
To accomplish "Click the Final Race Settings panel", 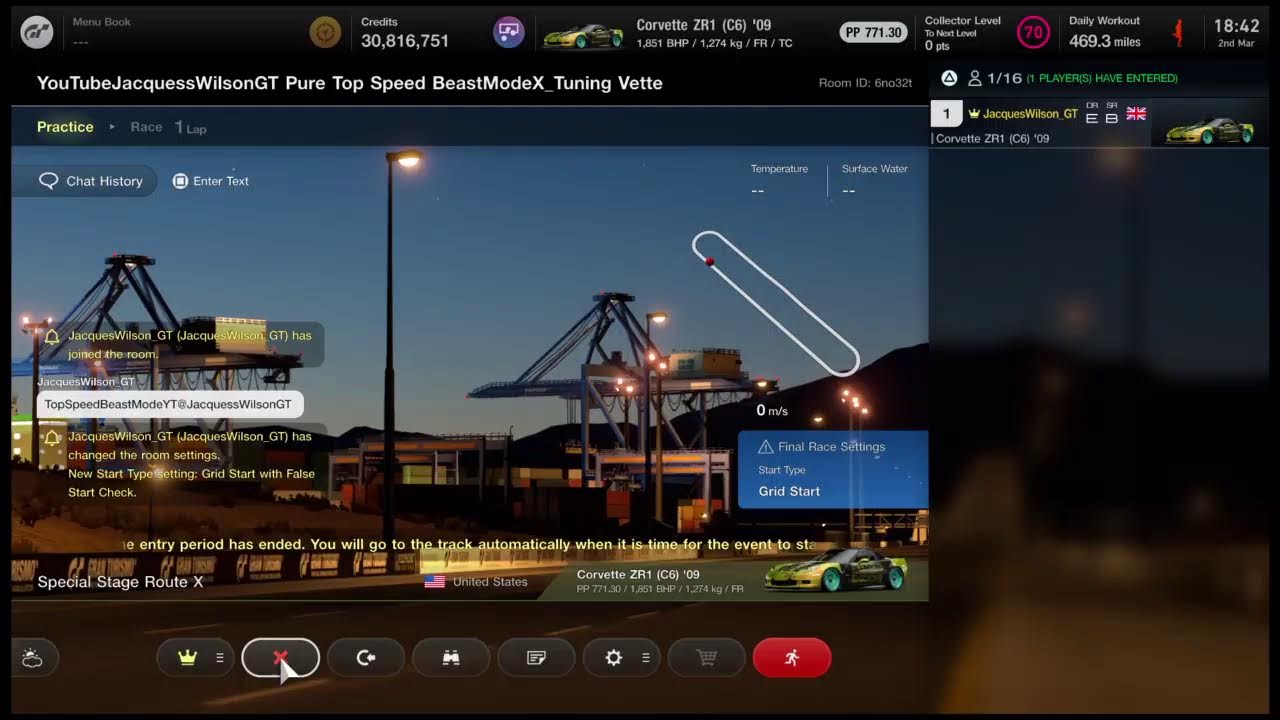I will (833, 470).
